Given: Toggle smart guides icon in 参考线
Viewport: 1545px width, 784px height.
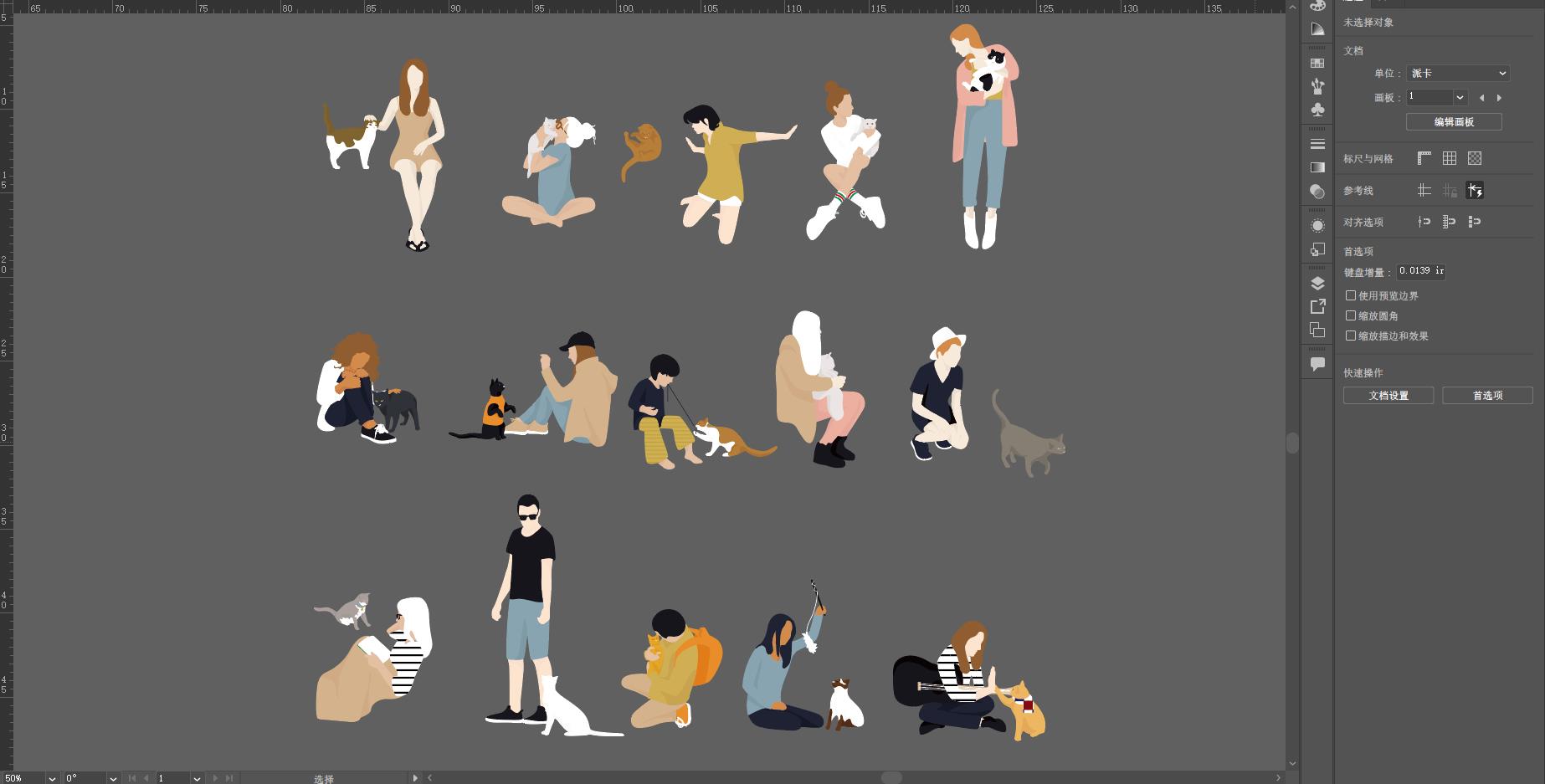Looking at the screenshot, I should tap(1475, 191).
